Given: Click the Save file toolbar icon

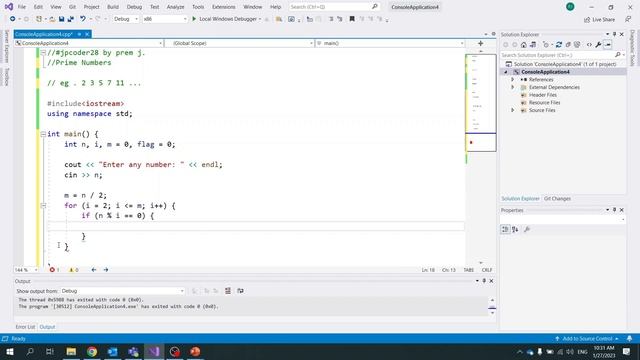Looking at the screenshot, I should click(x=62, y=19).
